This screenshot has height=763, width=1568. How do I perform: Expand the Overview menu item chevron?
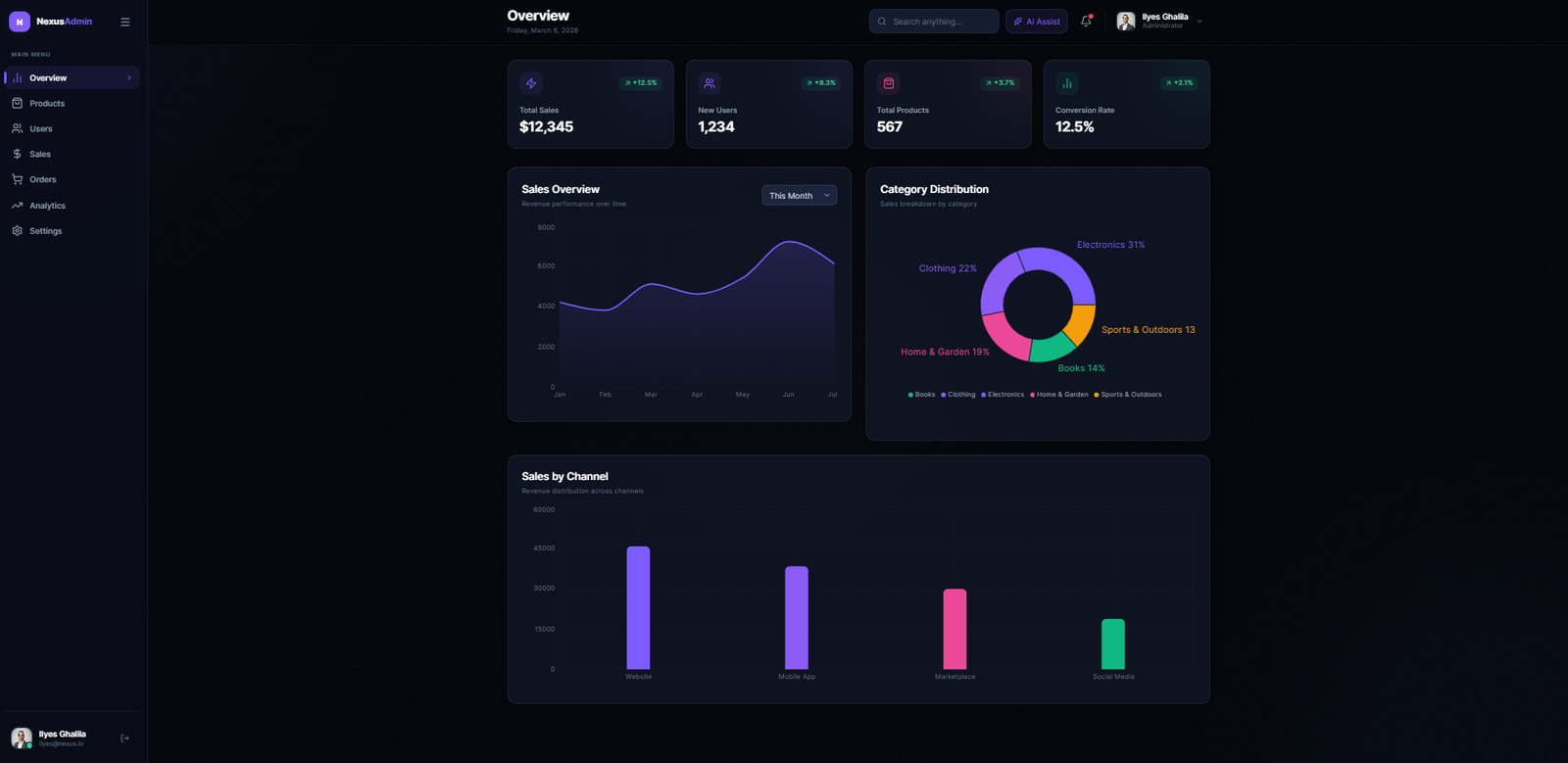coord(129,78)
